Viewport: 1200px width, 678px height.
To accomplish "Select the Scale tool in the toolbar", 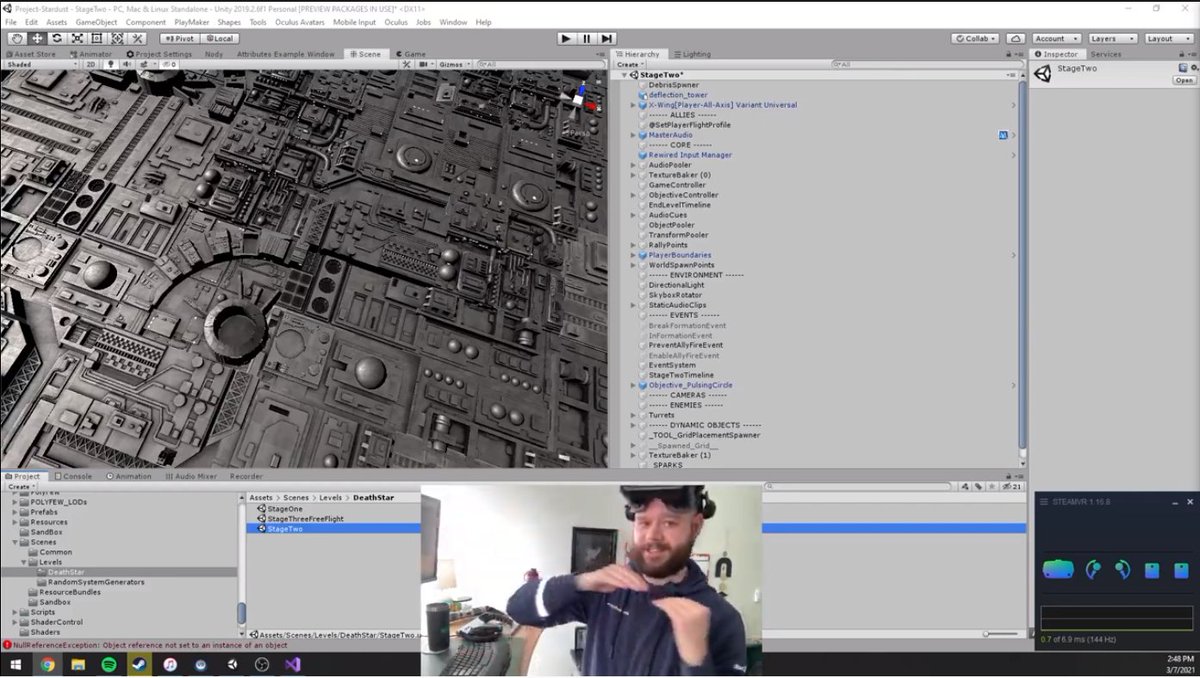I will 77,38.
